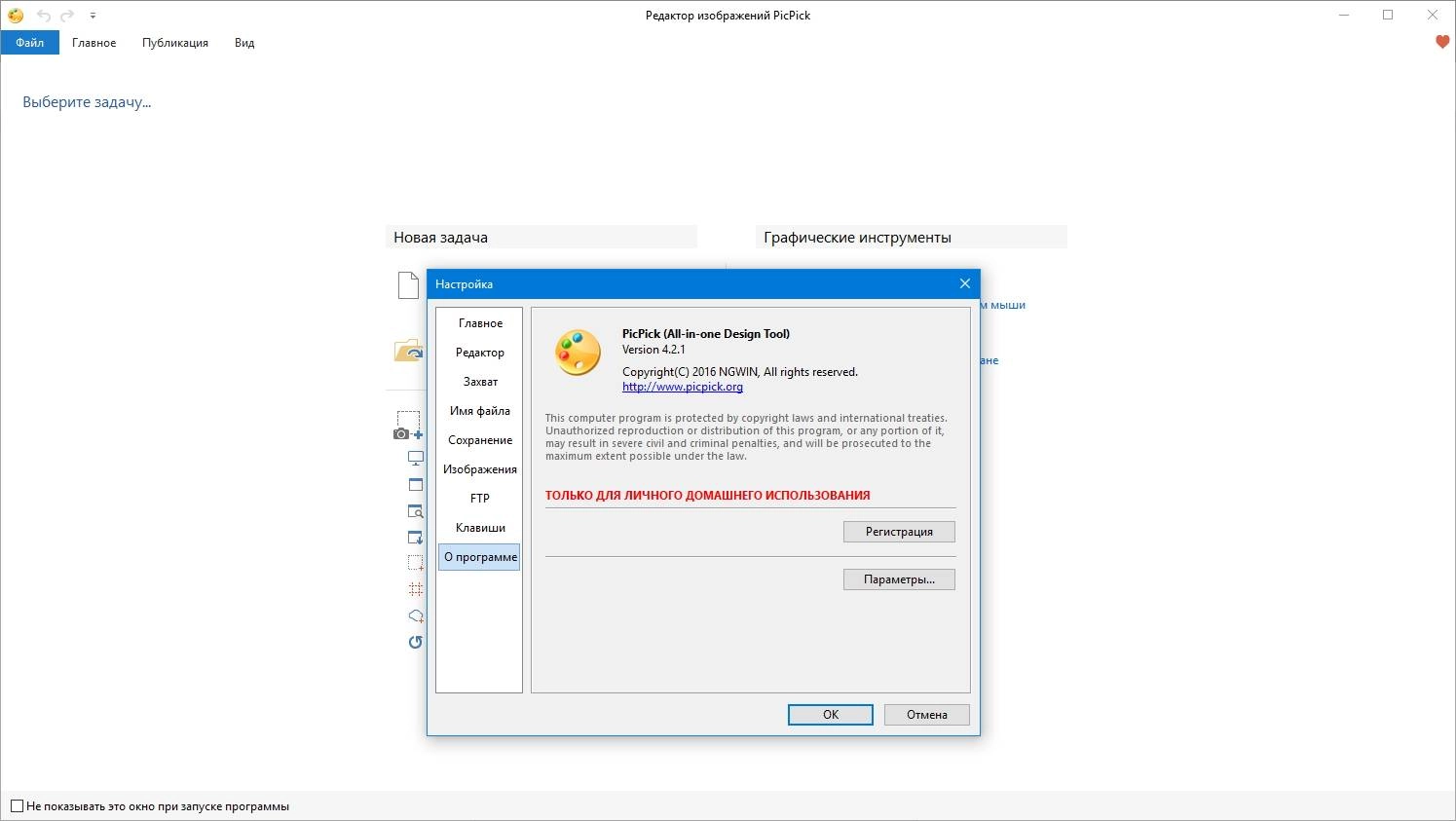This screenshot has height=821, width=1456.
Task: Click the blank new image page icon
Action: (x=408, y=284)
